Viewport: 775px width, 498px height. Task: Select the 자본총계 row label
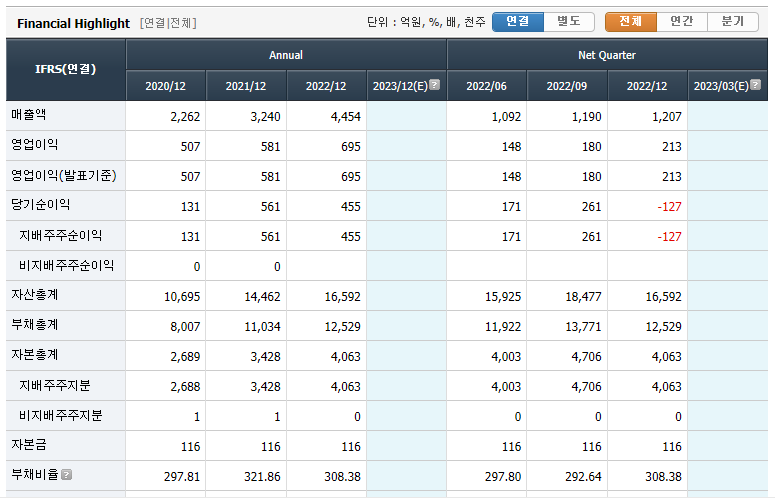coord(35,355)
